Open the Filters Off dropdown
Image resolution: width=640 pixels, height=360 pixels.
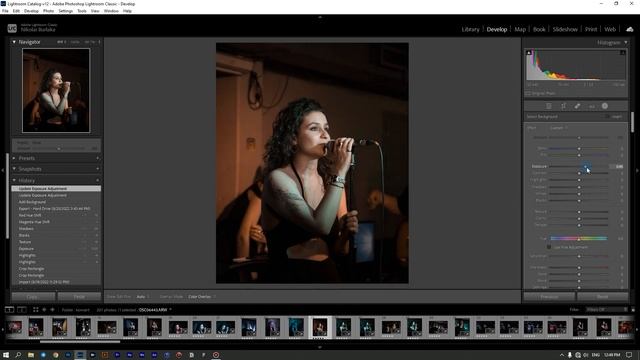[x=606, y=310]
